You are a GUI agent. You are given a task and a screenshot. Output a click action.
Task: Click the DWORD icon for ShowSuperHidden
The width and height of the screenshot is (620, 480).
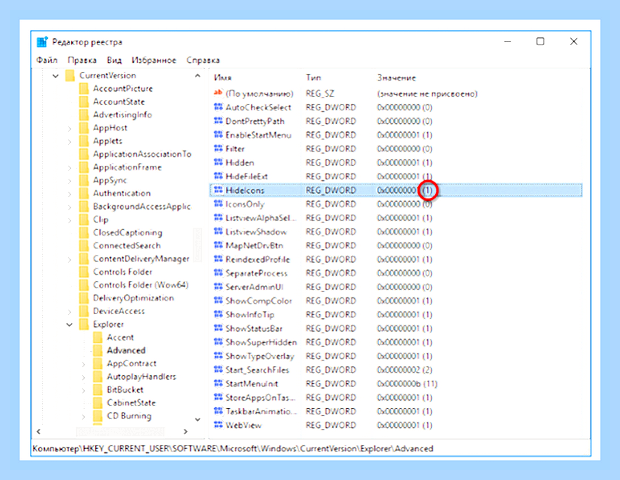click(x=218, y=342)
